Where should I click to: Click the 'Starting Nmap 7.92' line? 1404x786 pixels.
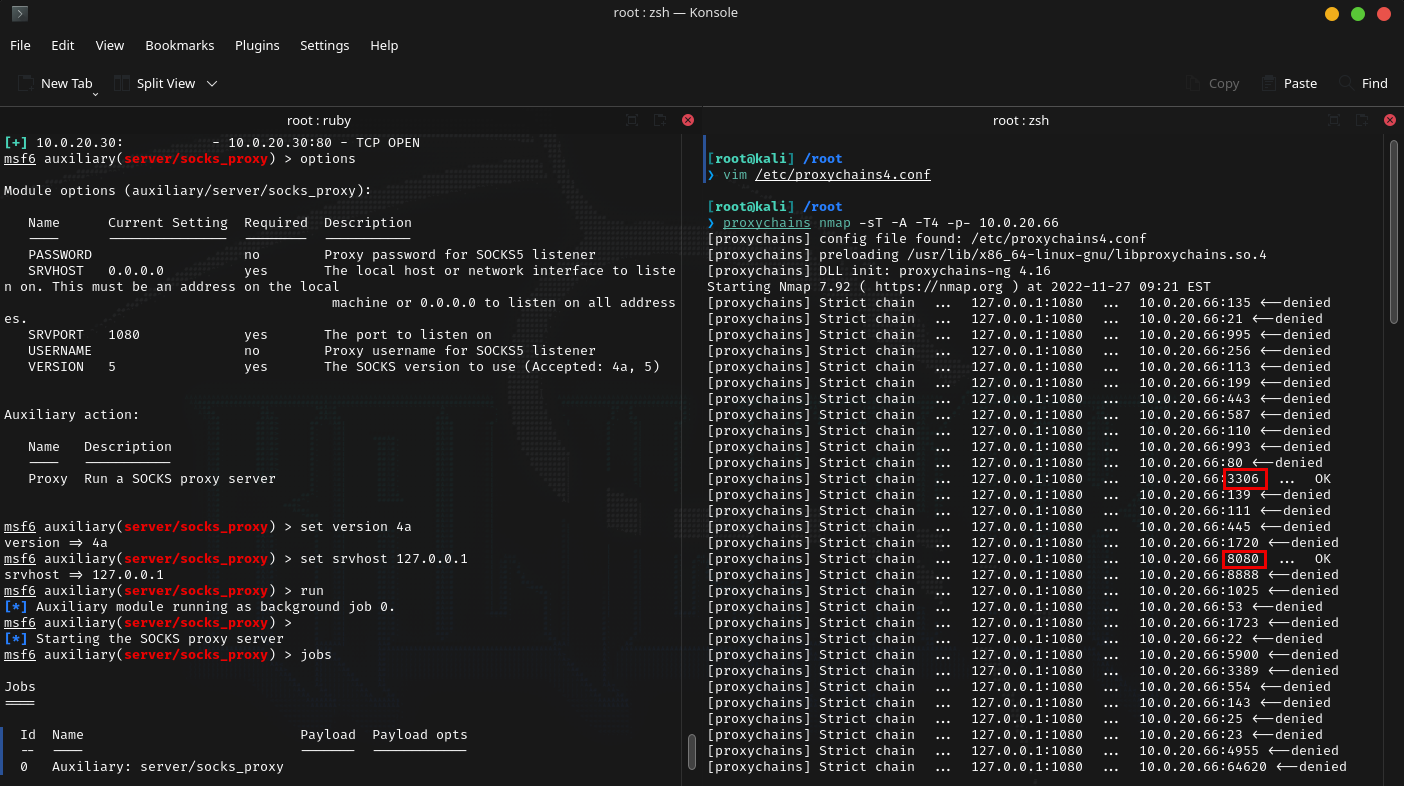pos(959,287)
